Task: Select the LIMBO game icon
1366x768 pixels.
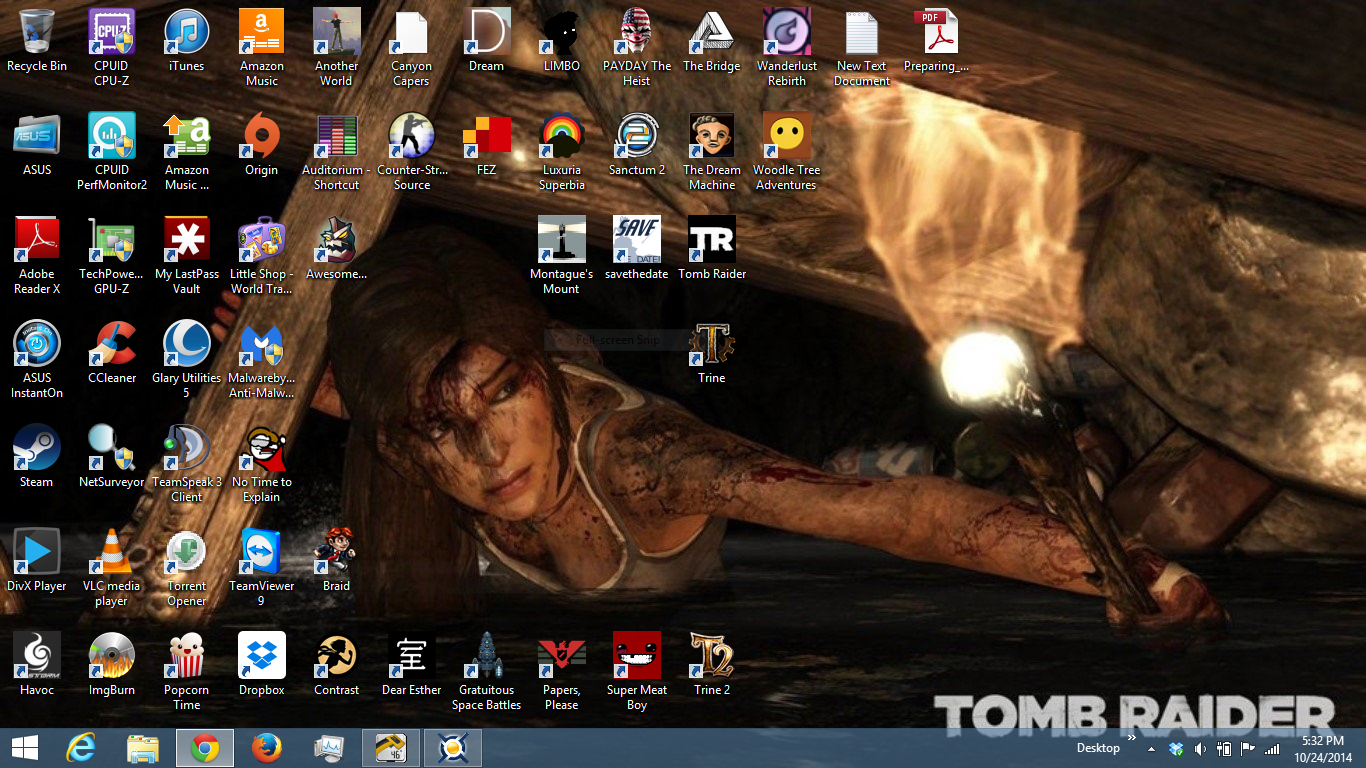Action: coord(562,32)
